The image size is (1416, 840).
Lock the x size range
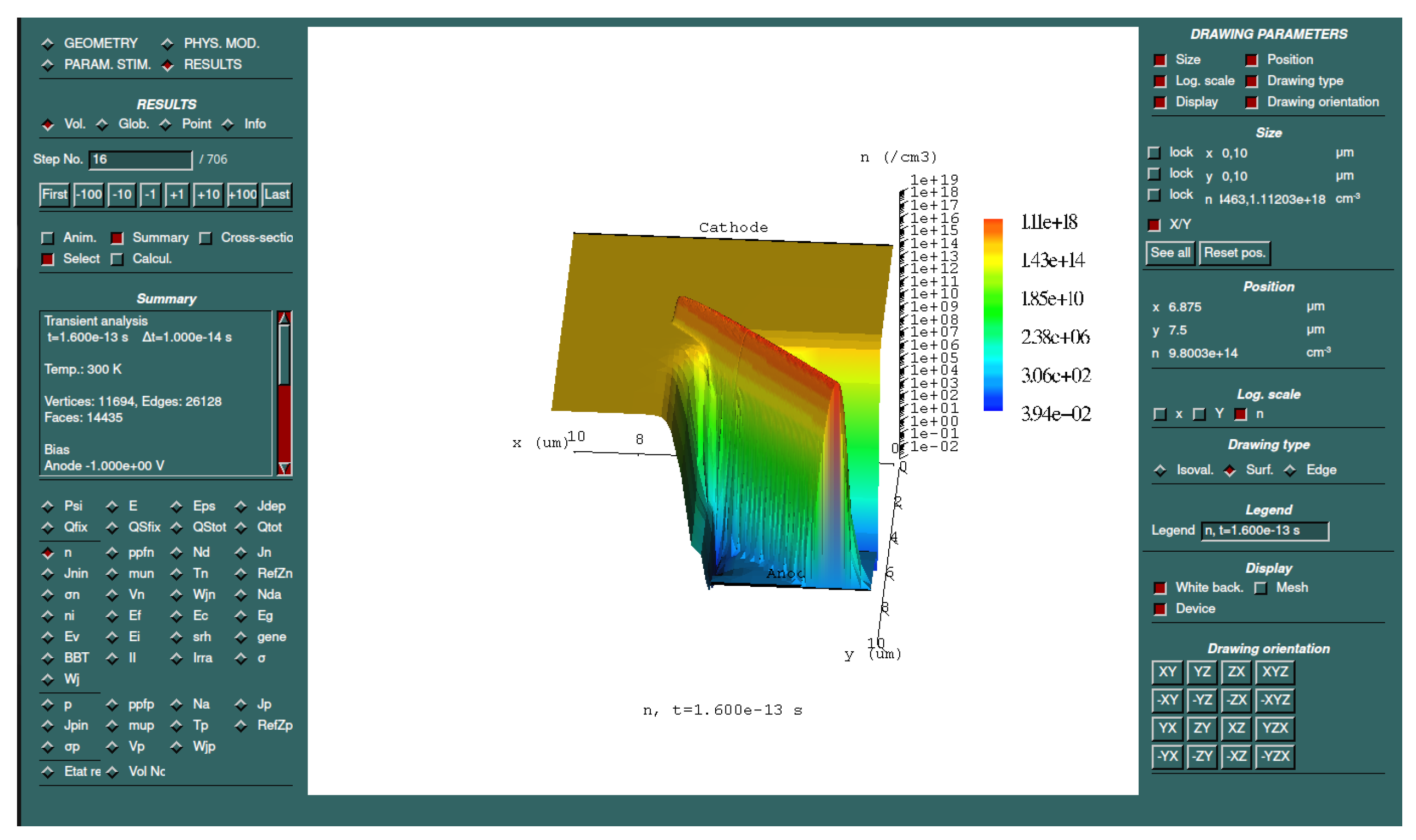(x=1153, y=153)
